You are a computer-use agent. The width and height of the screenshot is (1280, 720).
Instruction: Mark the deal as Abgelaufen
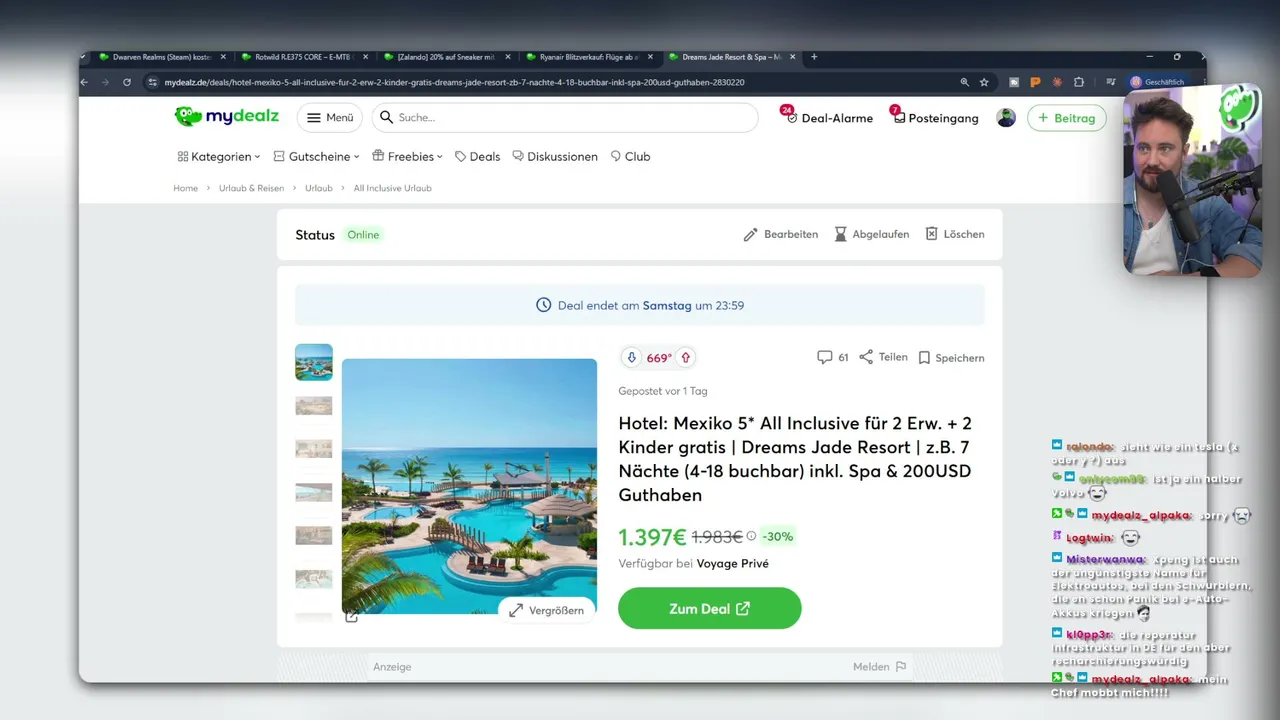click(872, 234)
